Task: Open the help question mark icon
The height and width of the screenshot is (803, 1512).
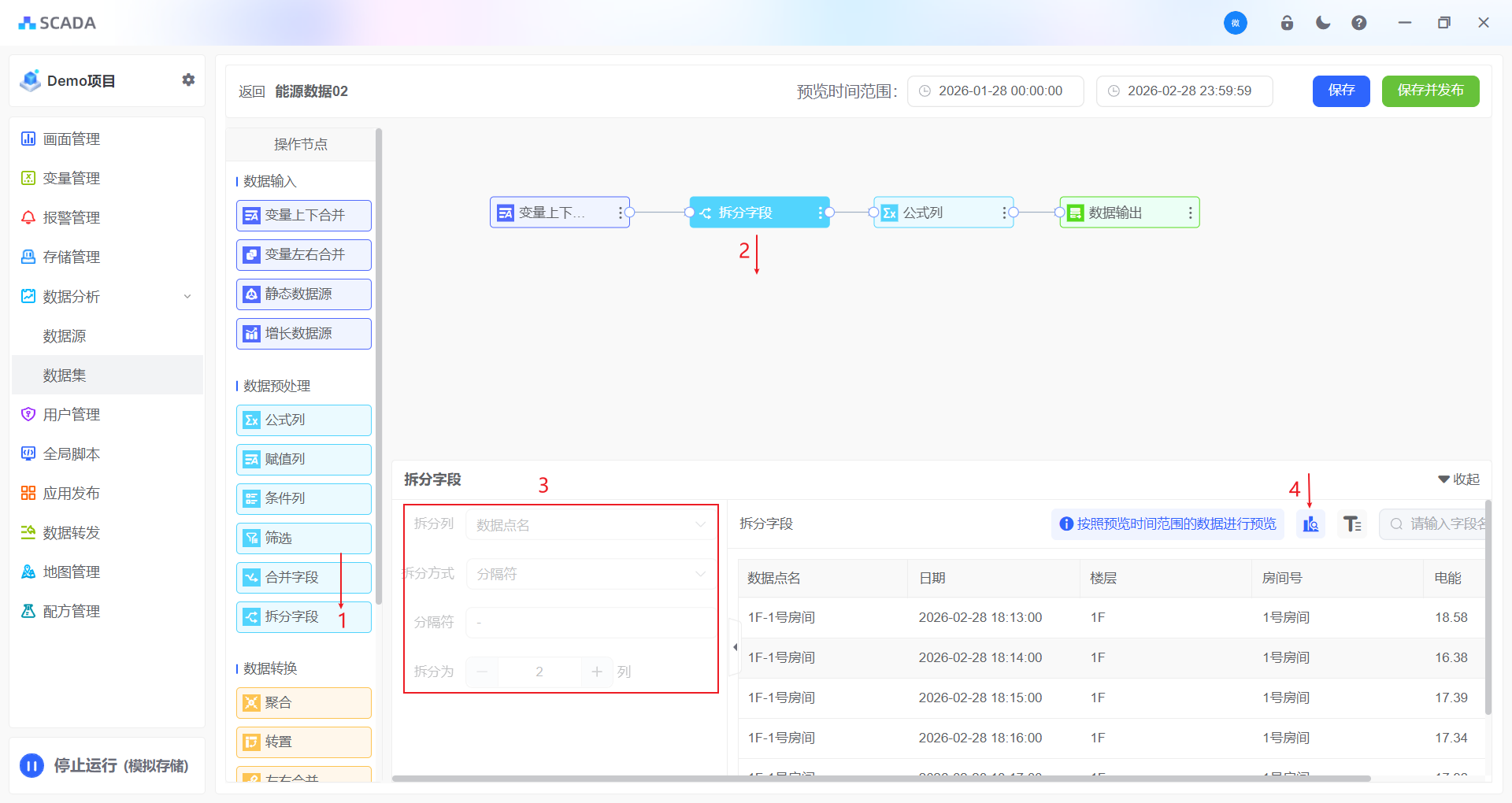Action: 1359,23
